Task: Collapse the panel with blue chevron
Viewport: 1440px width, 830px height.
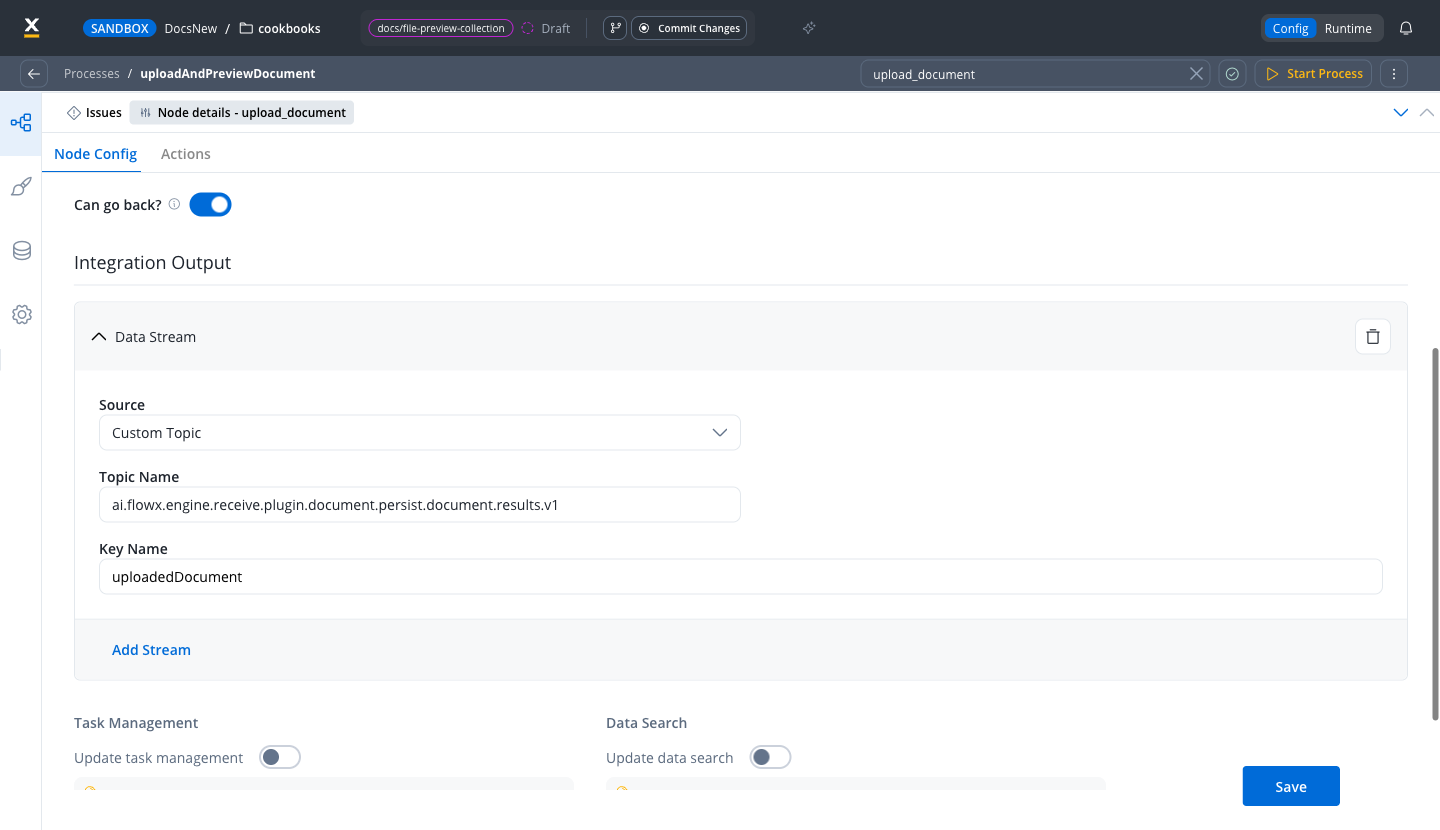Action: coord(1401,113)
